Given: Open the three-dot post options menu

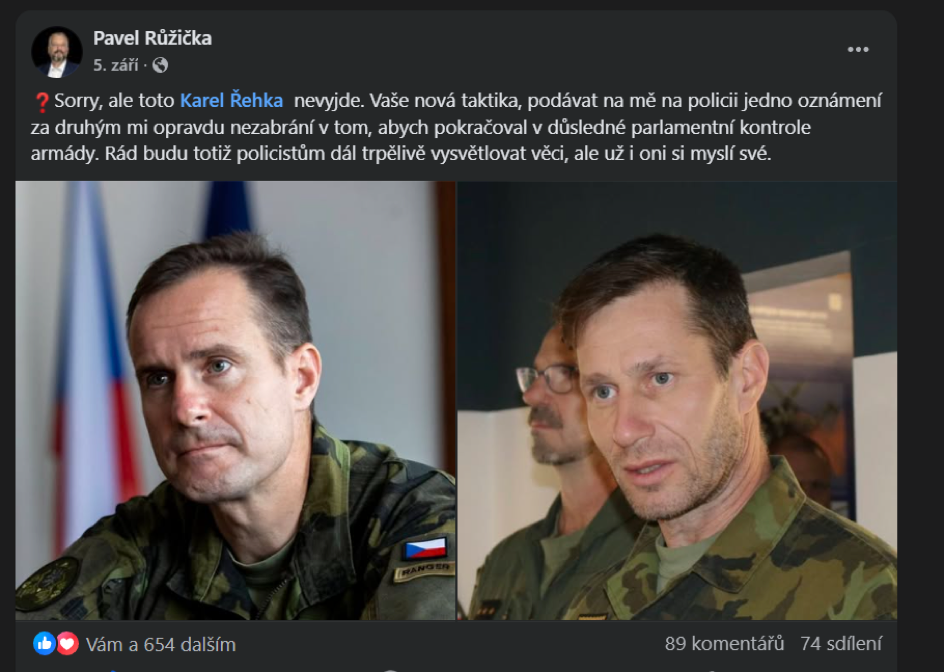Looking at the screenshot, I should click(x=857, y=49).
